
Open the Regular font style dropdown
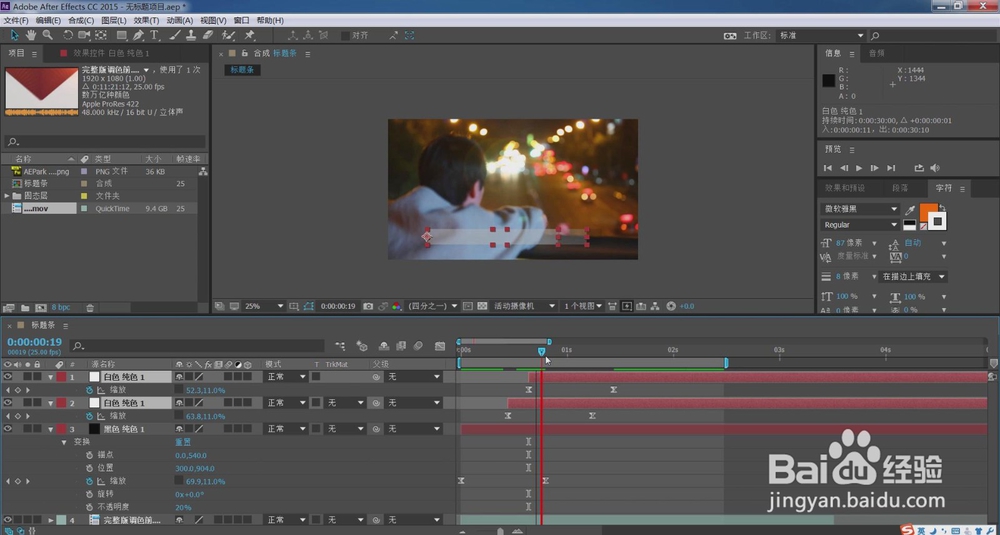point(859,224)
